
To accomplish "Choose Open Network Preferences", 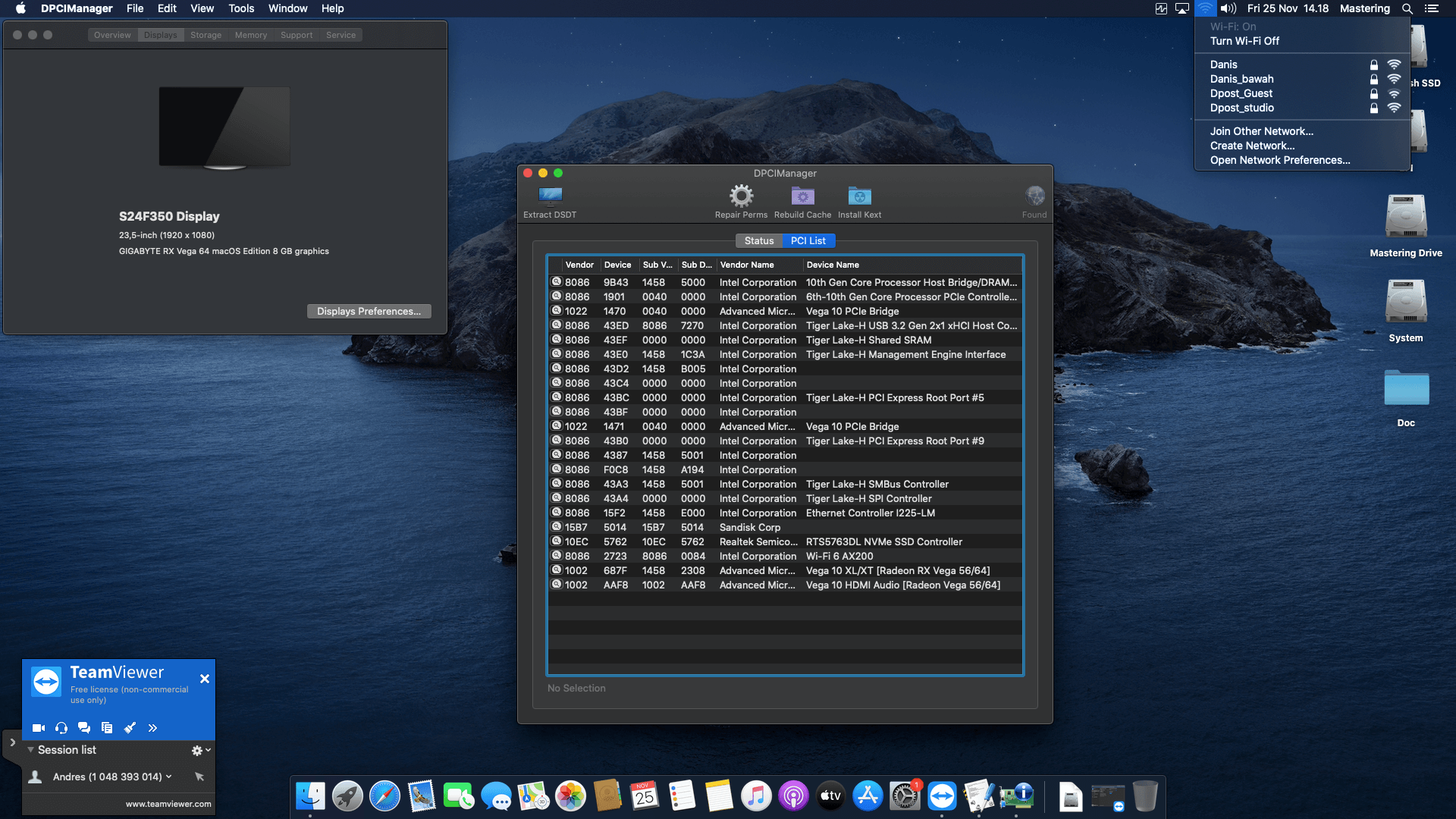I will point(1279,160).
